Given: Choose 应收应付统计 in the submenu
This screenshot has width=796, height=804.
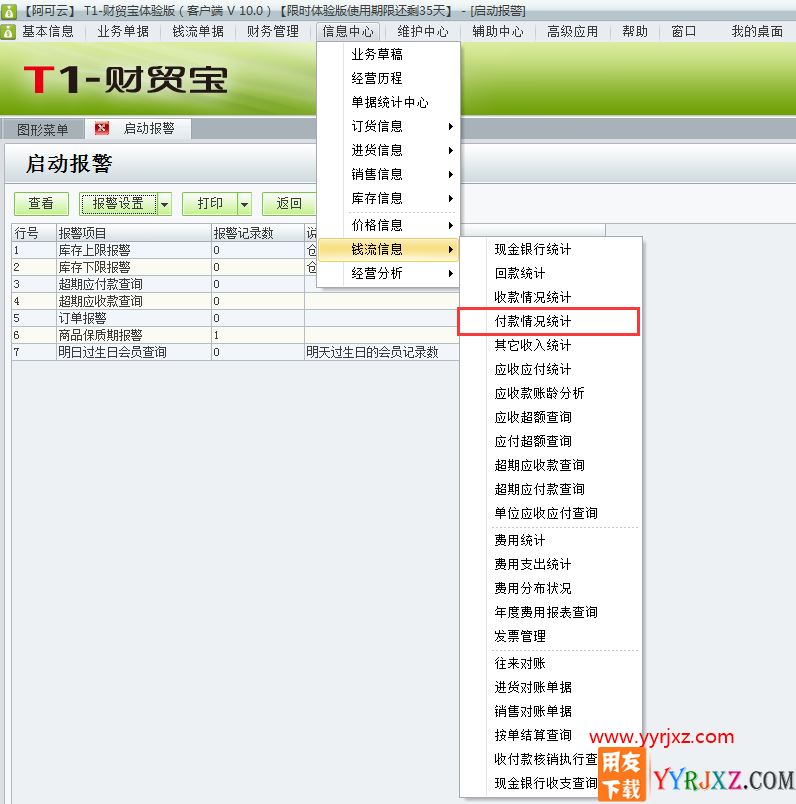Looking at the screenshot, I should pyautogui.click(x=550, y=369).
